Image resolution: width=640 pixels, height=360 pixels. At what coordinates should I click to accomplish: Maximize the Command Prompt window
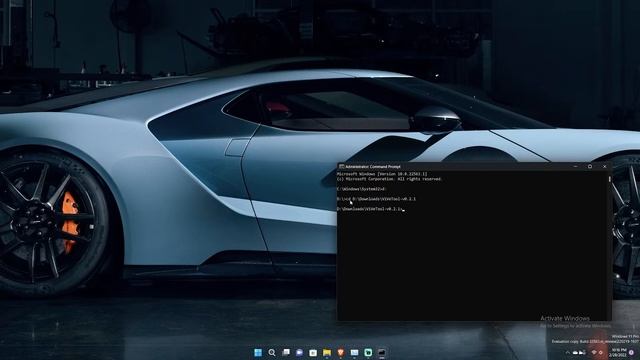[590, 167]
